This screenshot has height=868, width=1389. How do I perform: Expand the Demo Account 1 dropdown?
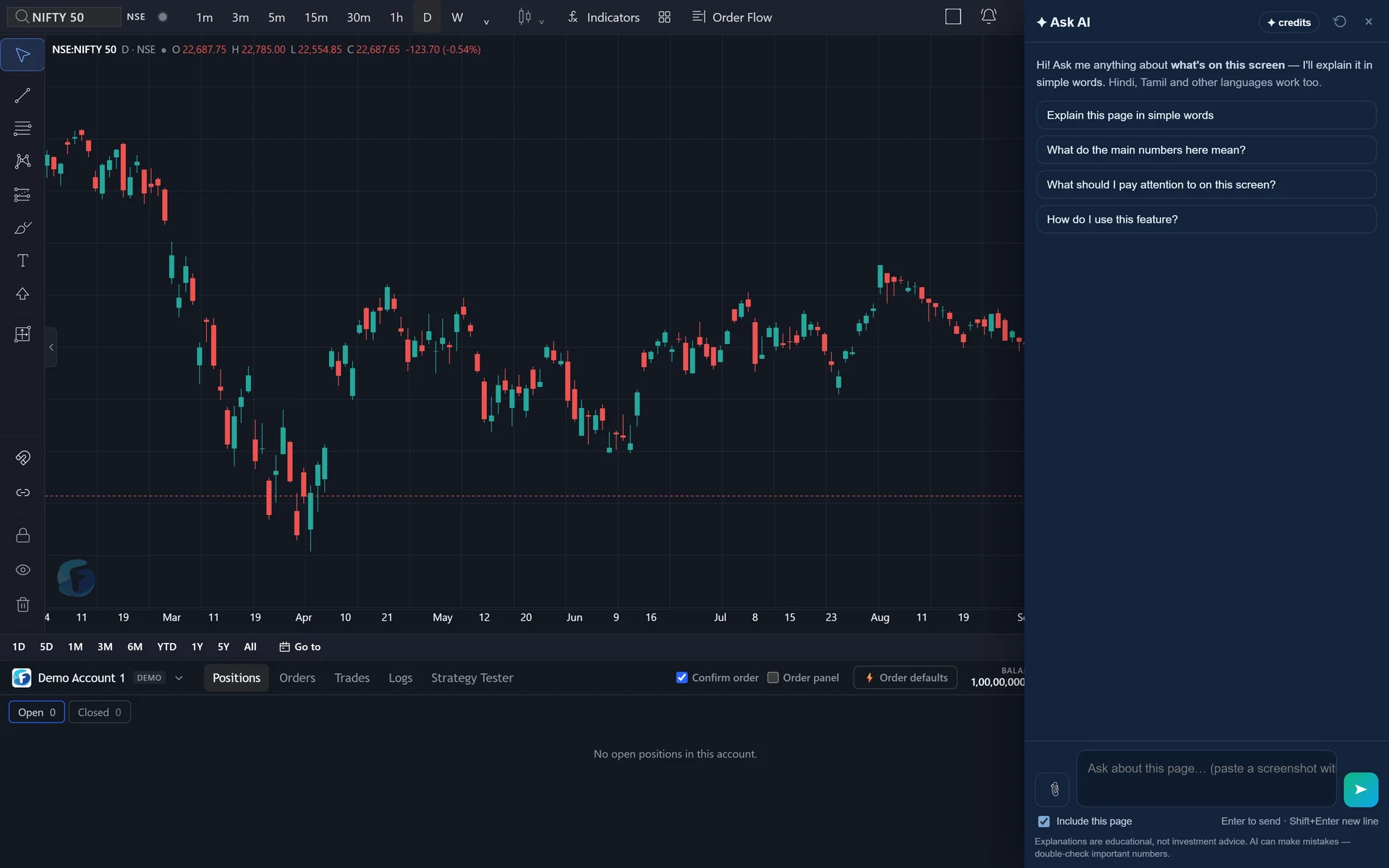pyautogui.click(x=179, y=678)
